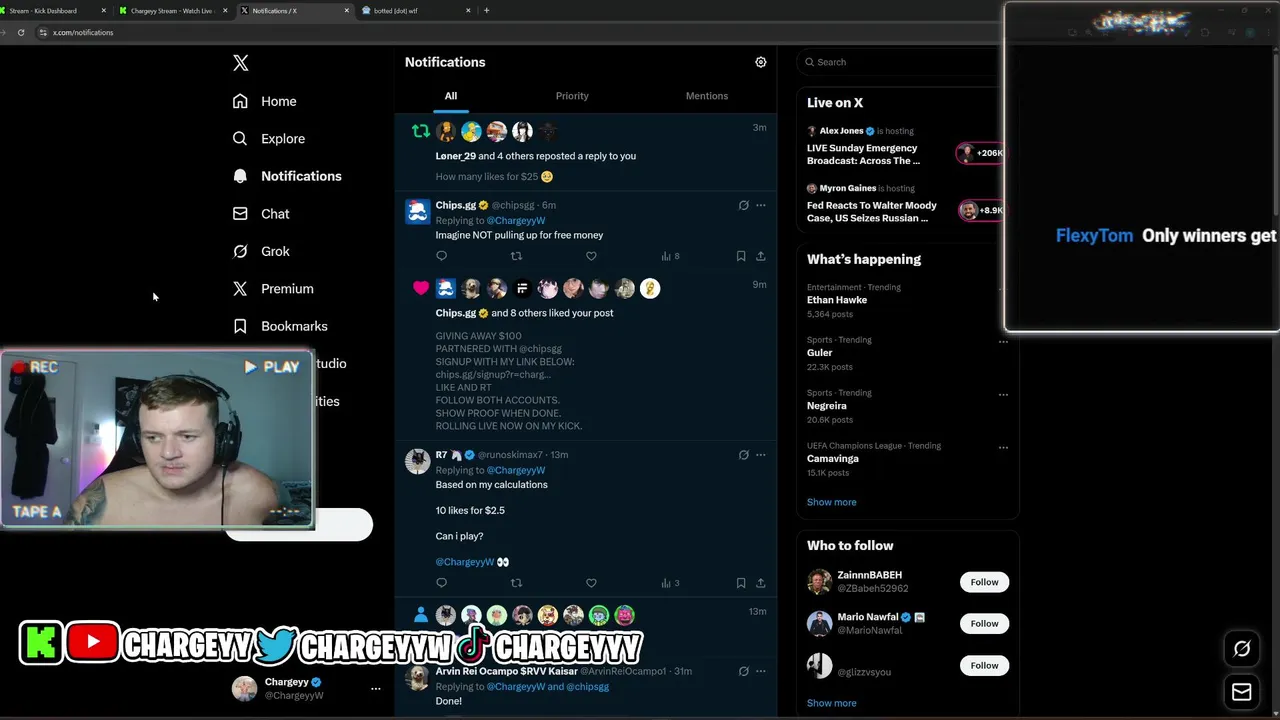
Task: Follow @glizzvsyou
Action: click(984, 666)
